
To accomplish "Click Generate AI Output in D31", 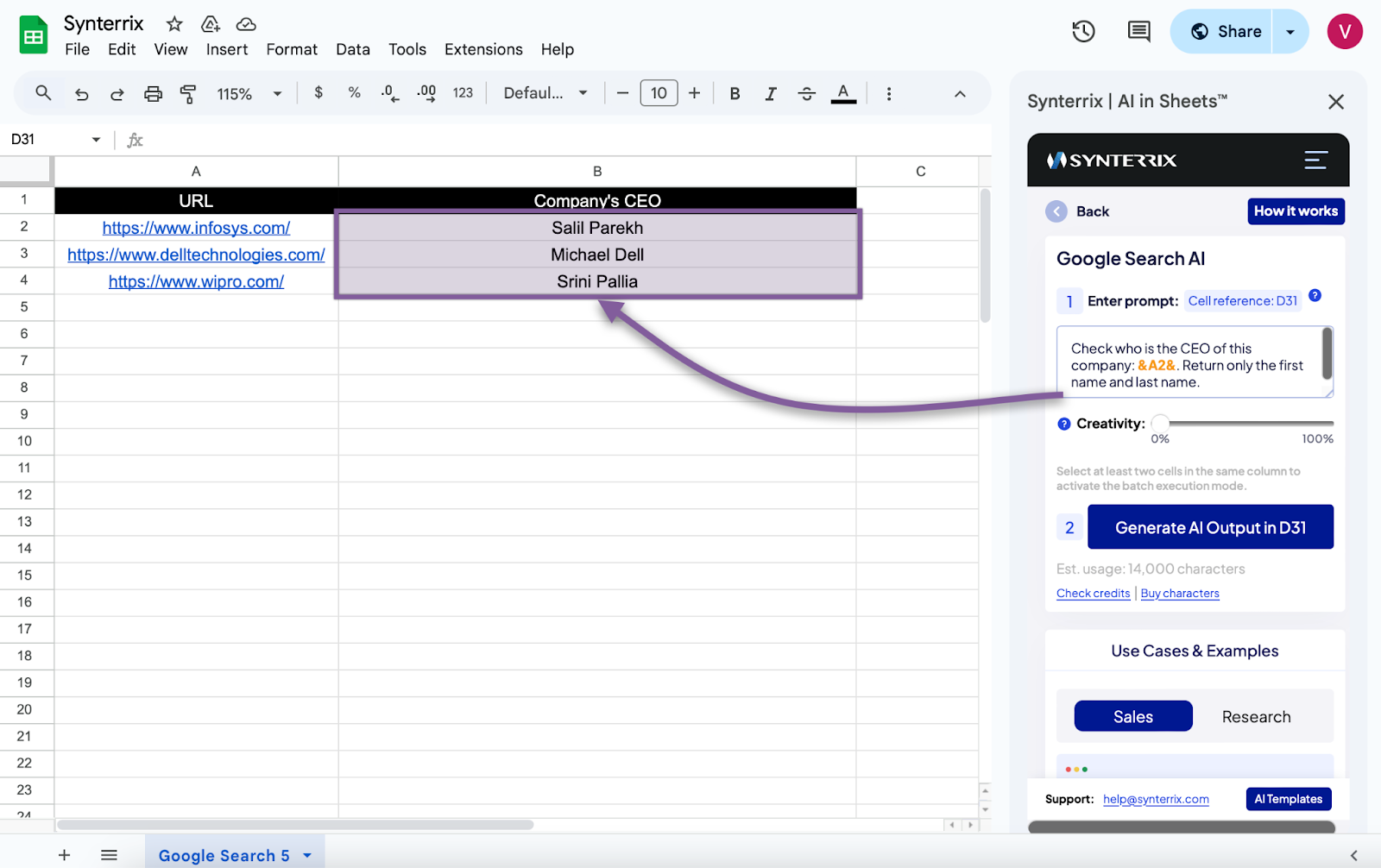I will point(1210,527).
